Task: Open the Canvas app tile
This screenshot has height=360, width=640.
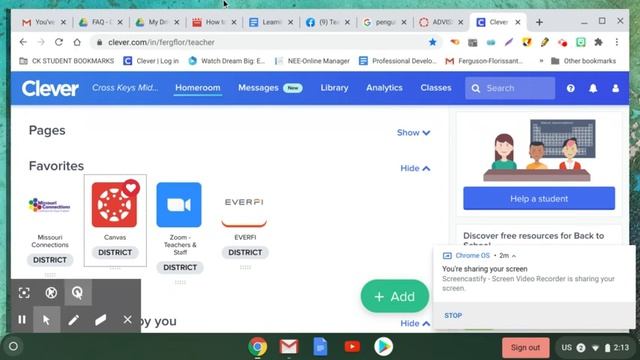Action: click(x=114, y=205)
